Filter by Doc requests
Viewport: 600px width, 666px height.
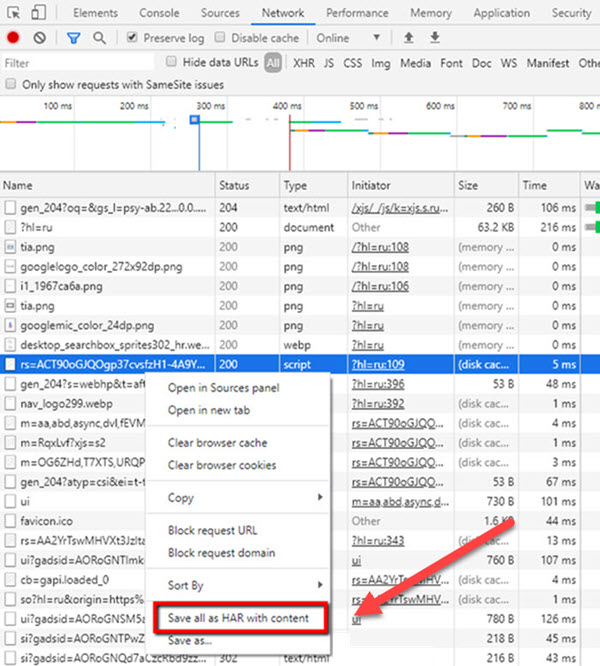click(x=482, y=63)
